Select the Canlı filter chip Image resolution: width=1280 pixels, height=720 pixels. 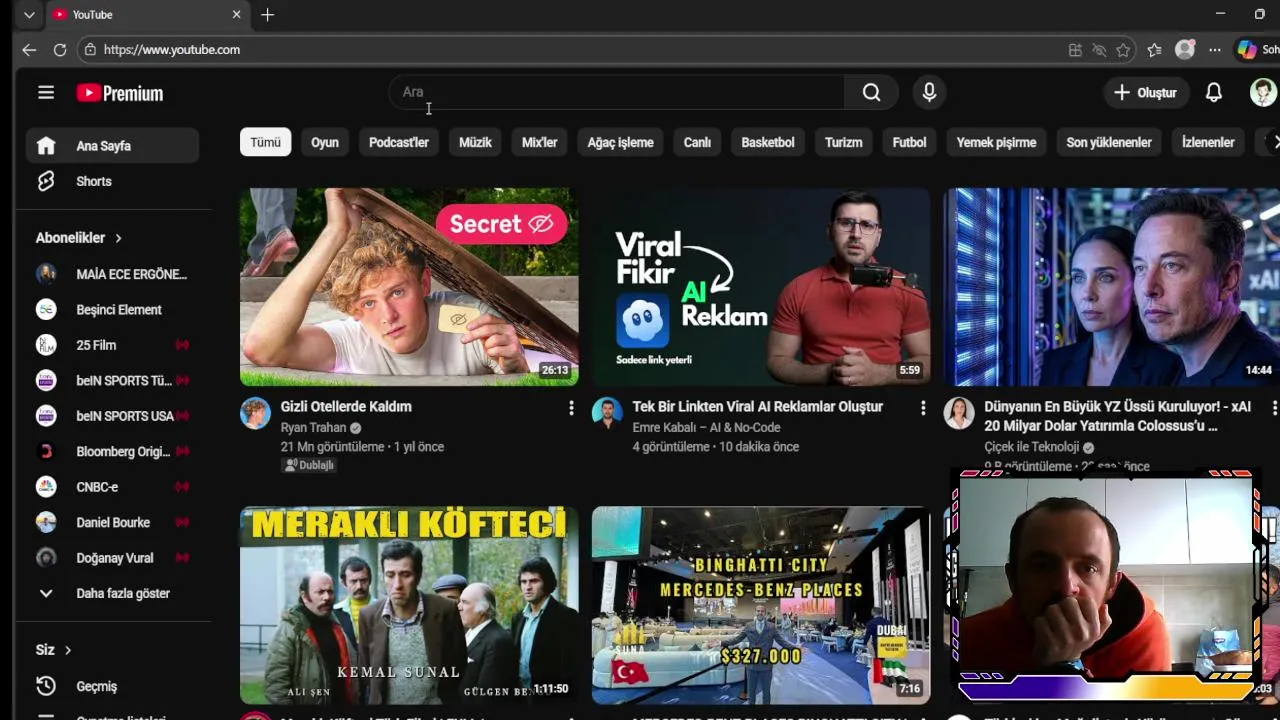pyautogui.click(x=697, y=142)
